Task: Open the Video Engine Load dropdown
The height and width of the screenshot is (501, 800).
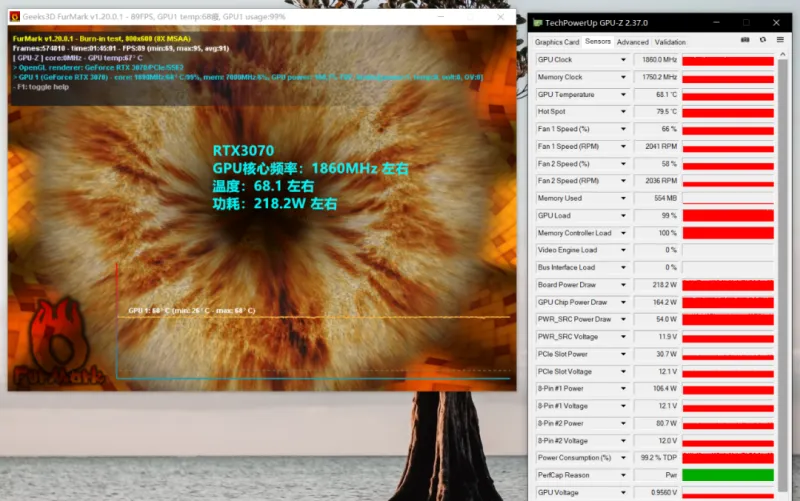Action: [623, 250]
